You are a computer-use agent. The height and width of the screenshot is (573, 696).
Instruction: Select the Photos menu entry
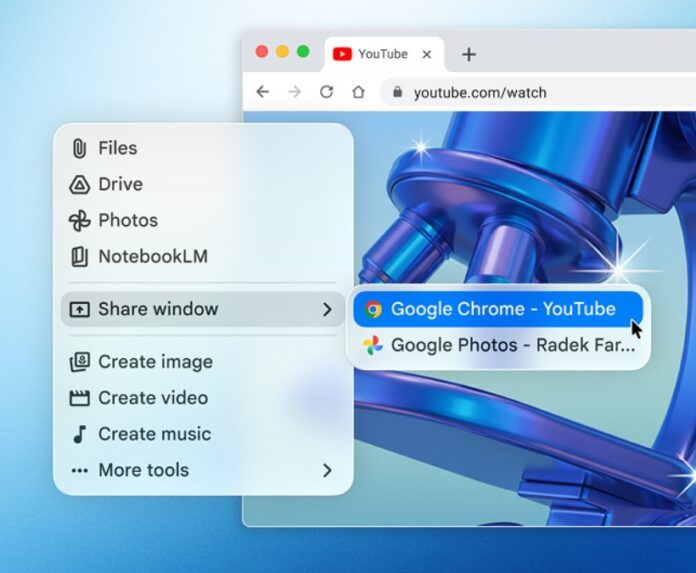(203, 221)
